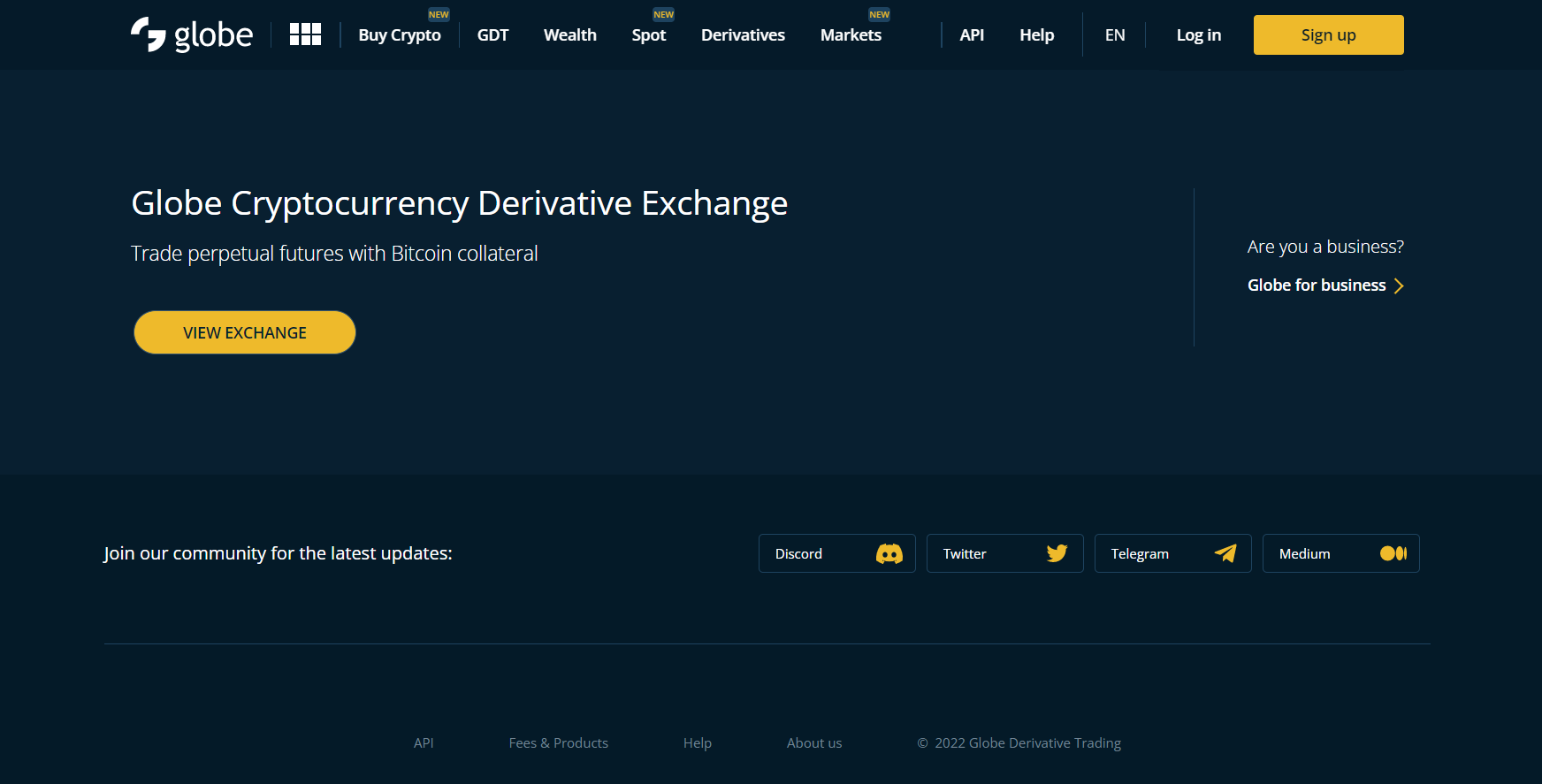Click 'Join our community for the latest updates:' text
The image size is (1542, 784).
coord(278,553)
